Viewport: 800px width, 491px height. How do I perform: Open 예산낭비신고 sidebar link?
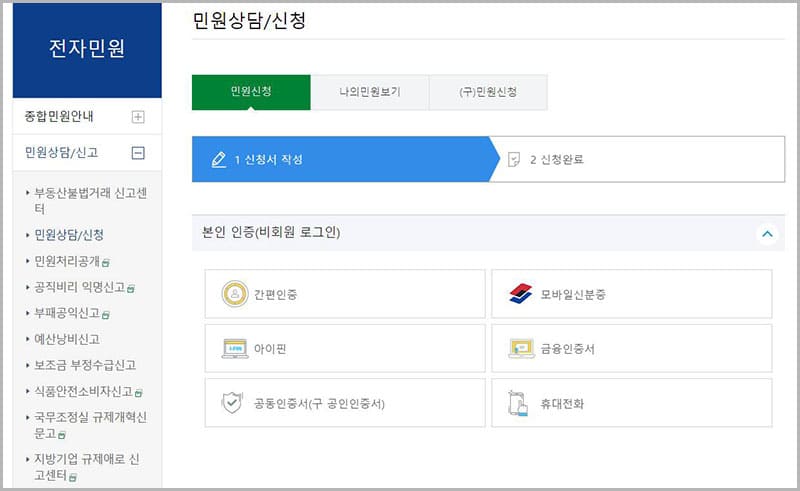point(67,339)
